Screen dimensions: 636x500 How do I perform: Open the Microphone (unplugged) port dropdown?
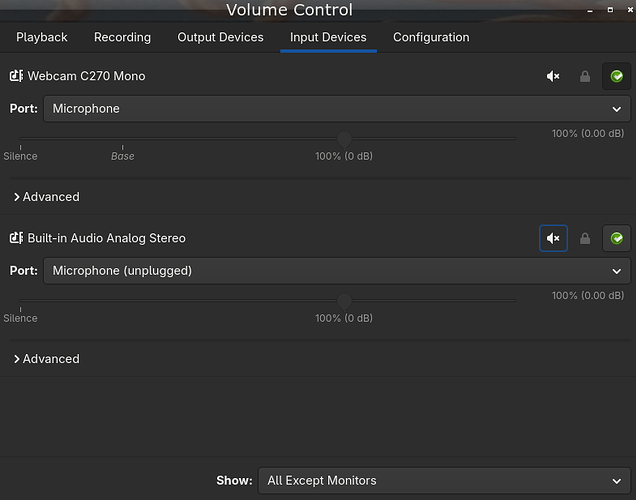coord(336,270)
